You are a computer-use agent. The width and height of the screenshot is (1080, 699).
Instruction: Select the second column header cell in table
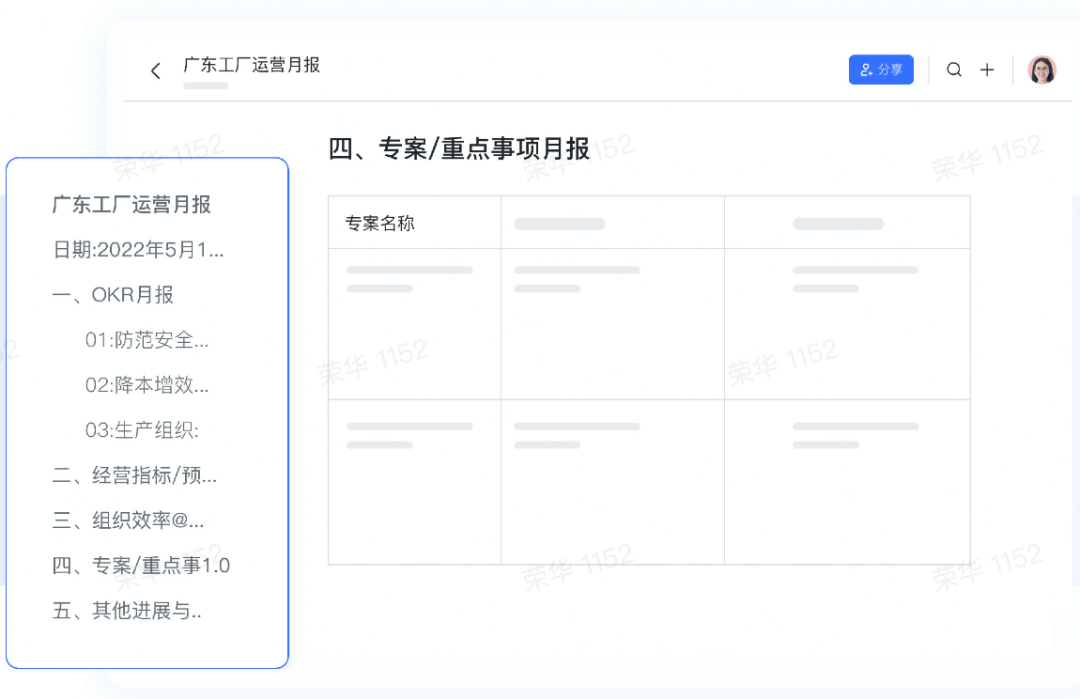click(x=612, y=222)
